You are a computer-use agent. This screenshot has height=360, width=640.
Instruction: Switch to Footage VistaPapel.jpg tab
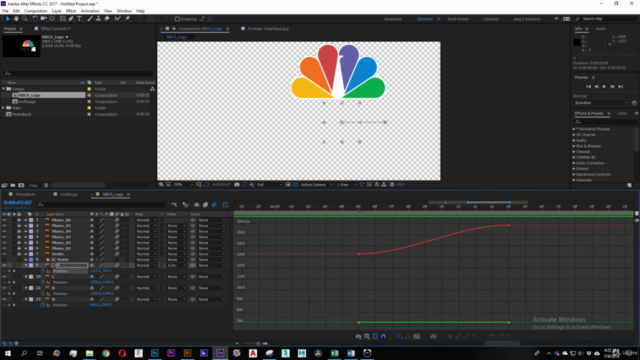pos(268,29)
